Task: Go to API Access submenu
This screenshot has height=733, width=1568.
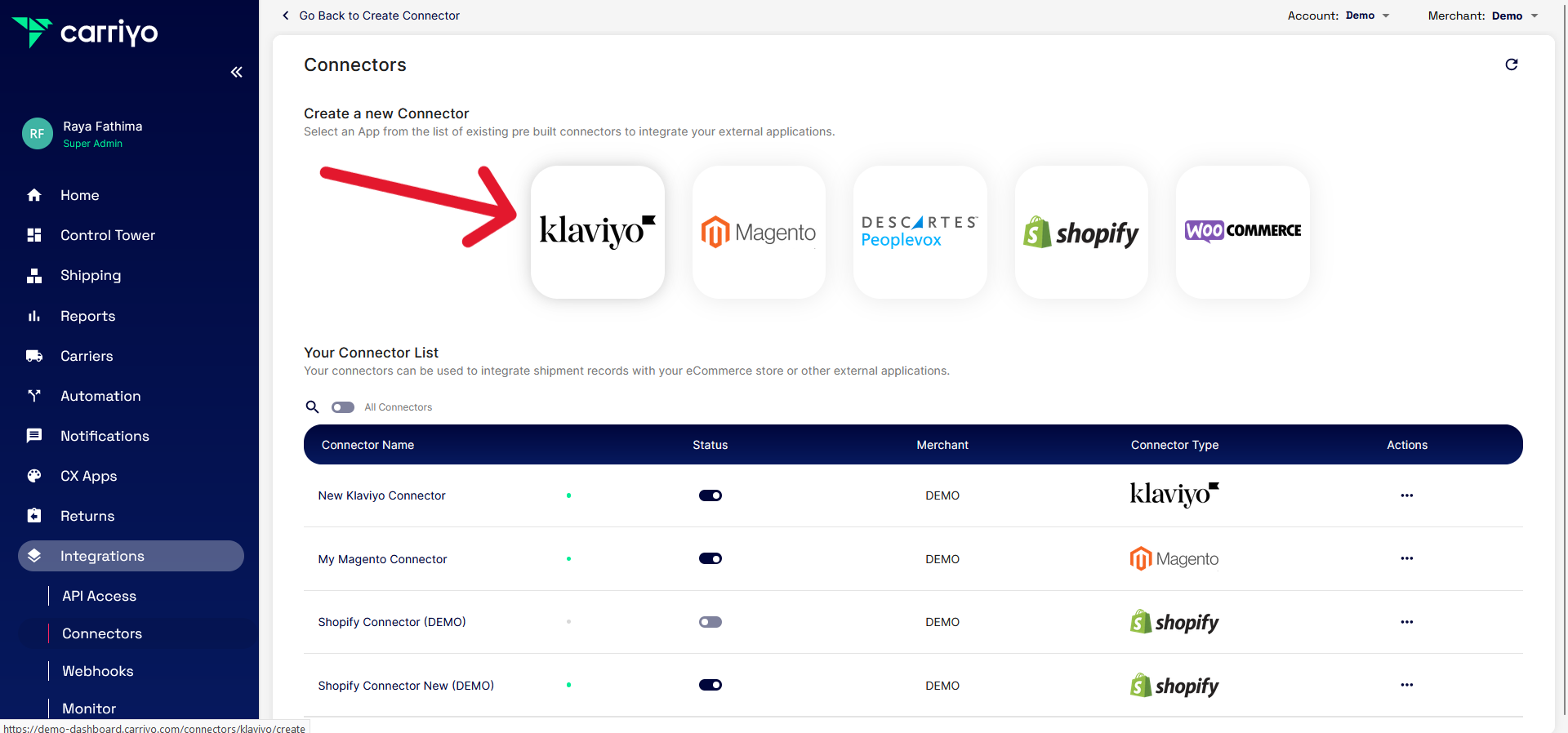Action: pyautogui.click(x=99, y=596)
